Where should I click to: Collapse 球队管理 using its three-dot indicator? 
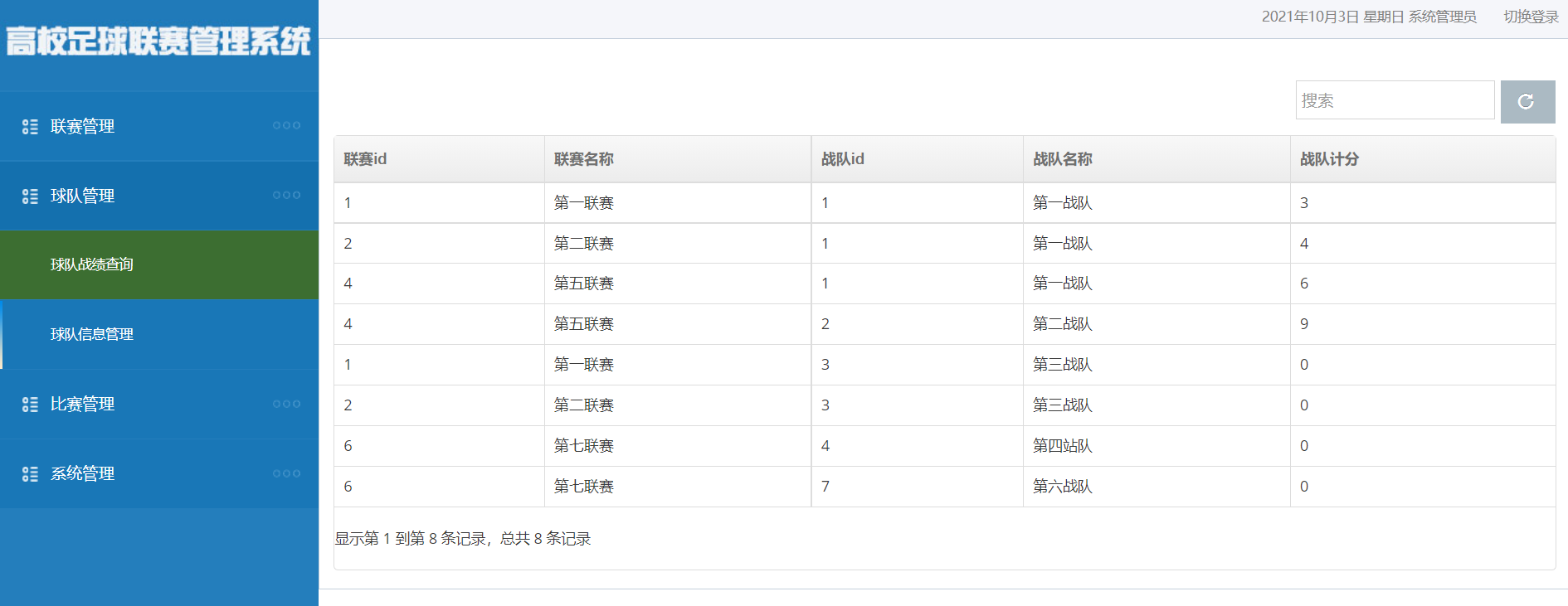286,196
